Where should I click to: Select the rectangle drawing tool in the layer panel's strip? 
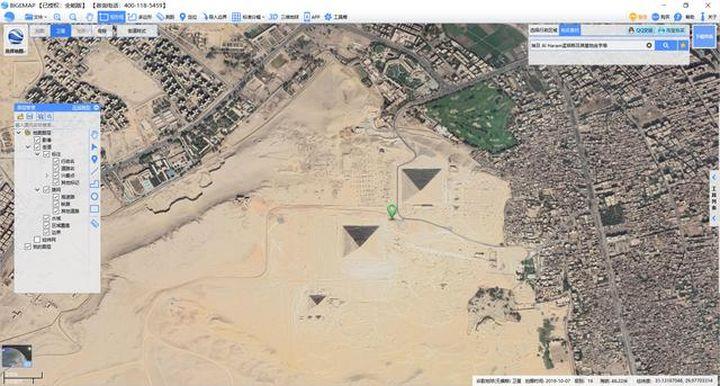click(x=95, y=209)
